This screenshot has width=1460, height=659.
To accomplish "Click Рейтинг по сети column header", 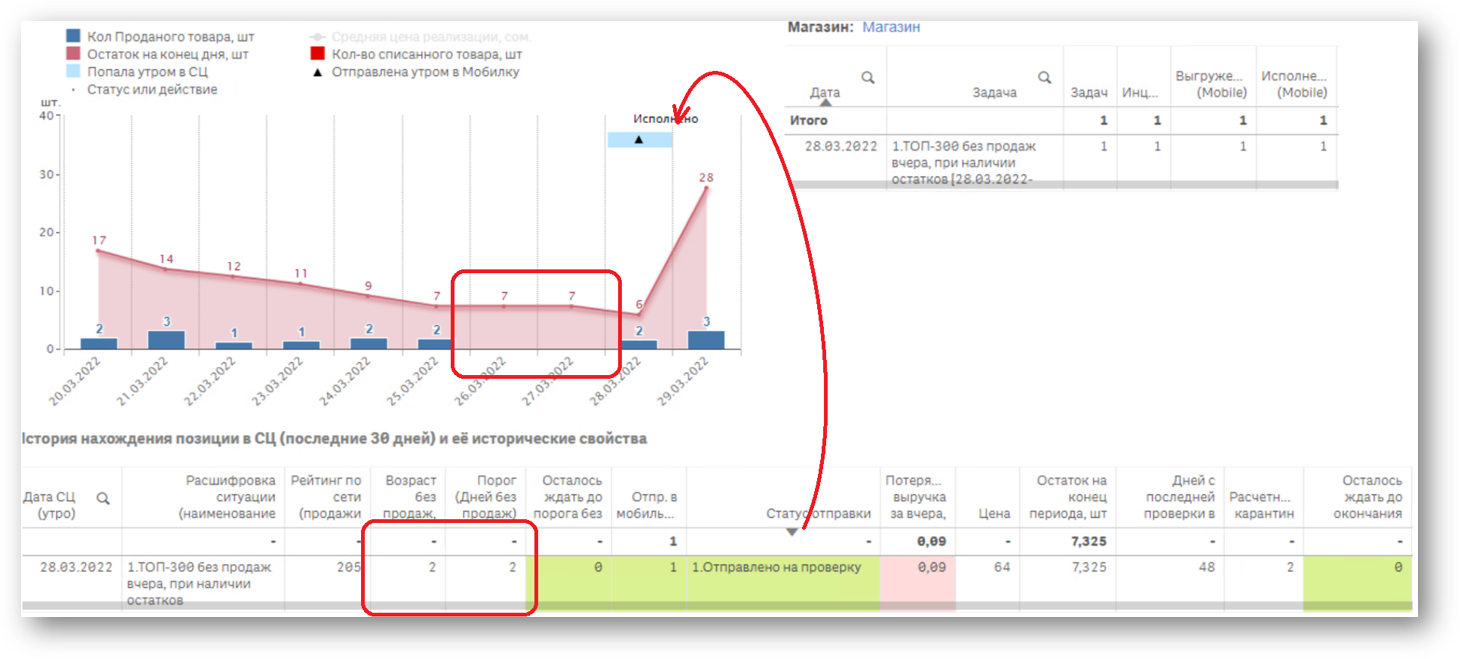I will (327, 497).
